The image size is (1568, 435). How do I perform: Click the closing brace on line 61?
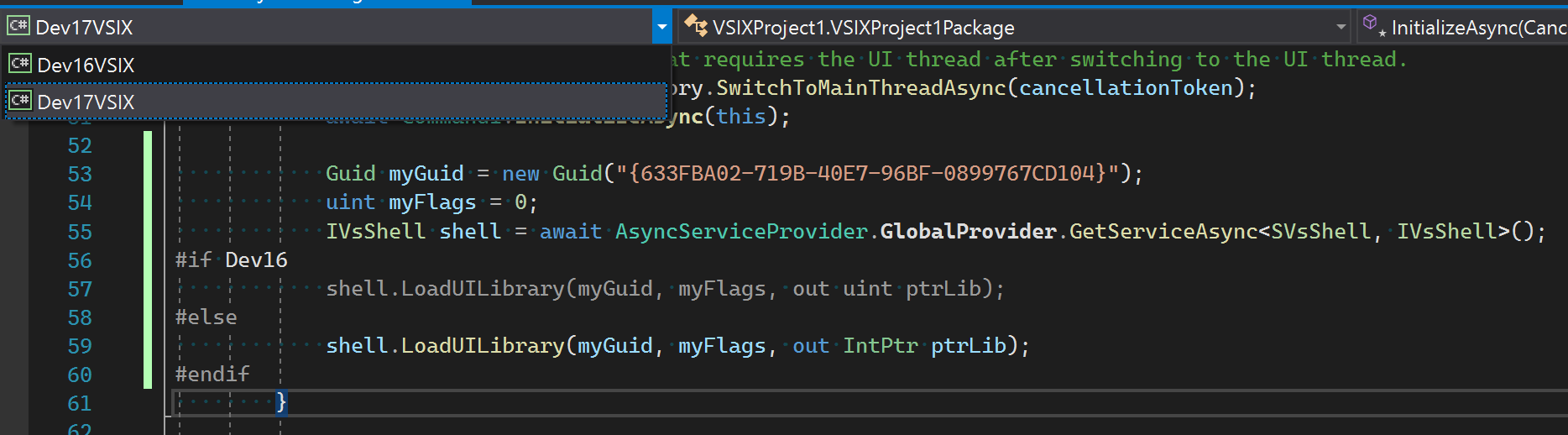pyautogui.click(x=281, y=403)
